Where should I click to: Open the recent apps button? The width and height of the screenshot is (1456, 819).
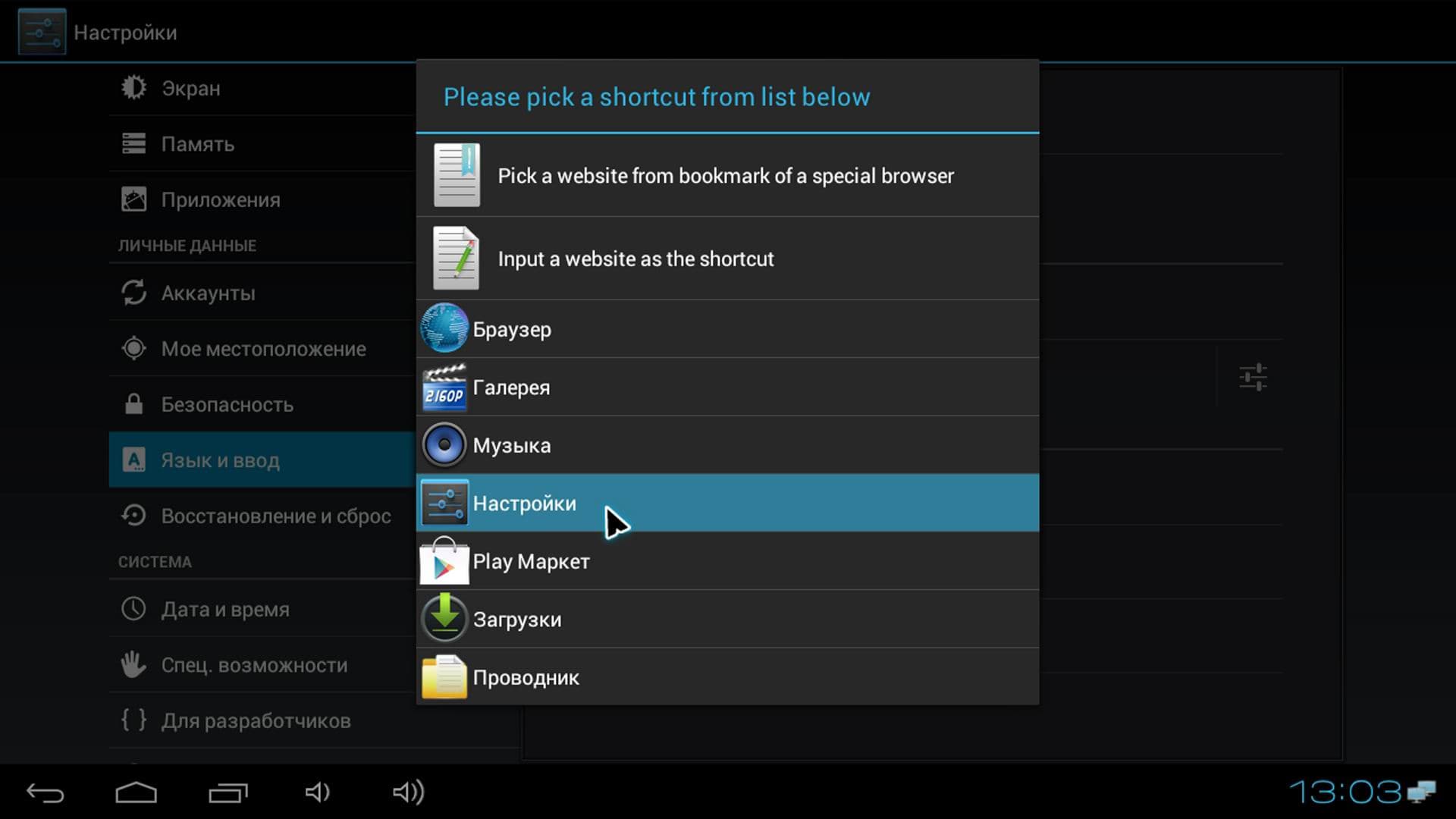228,792
